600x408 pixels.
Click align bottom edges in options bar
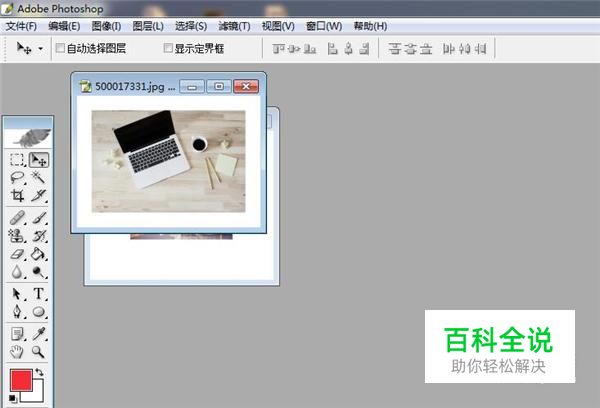coord(310,49)
